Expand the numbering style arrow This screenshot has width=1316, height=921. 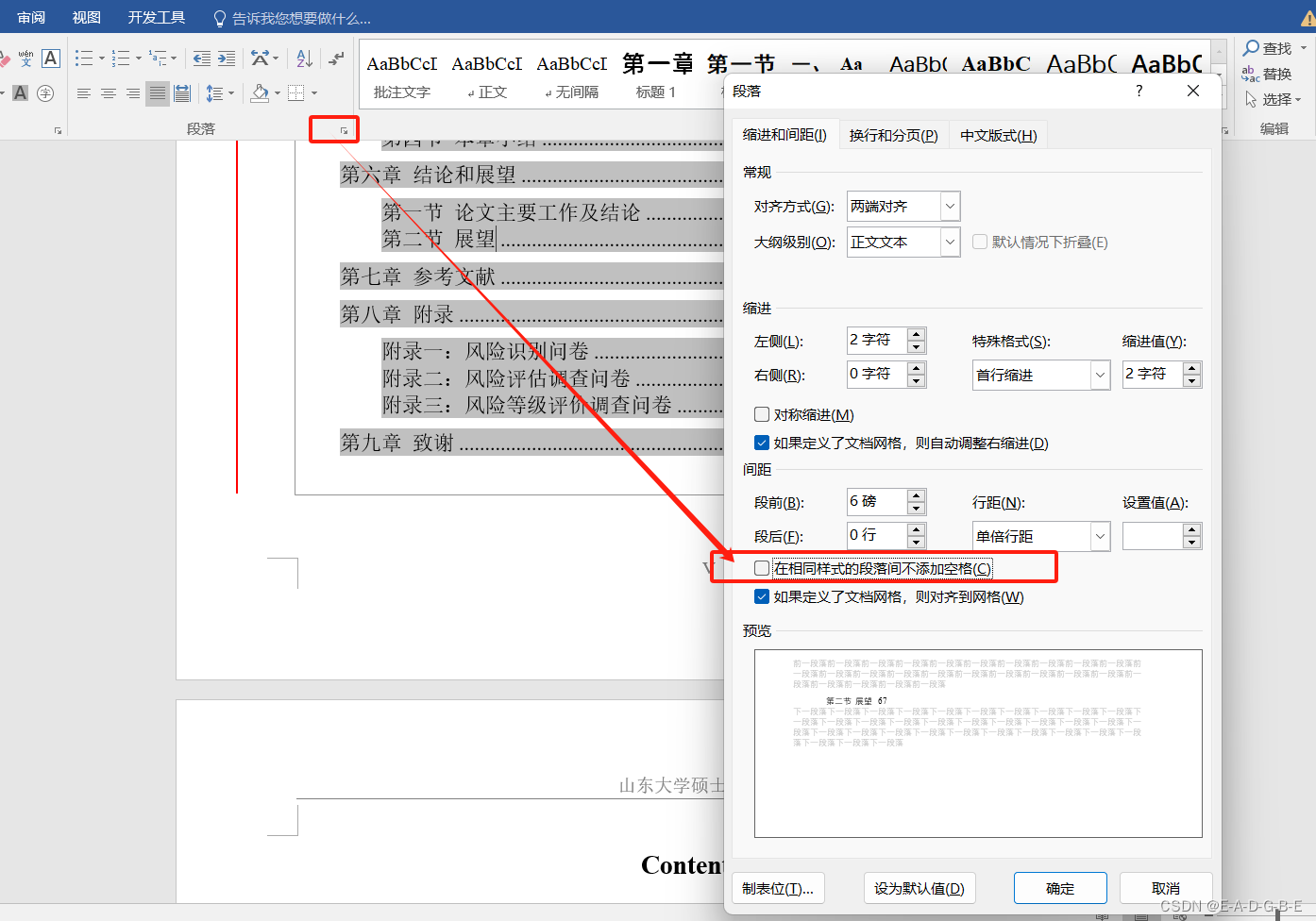(138, 59)
